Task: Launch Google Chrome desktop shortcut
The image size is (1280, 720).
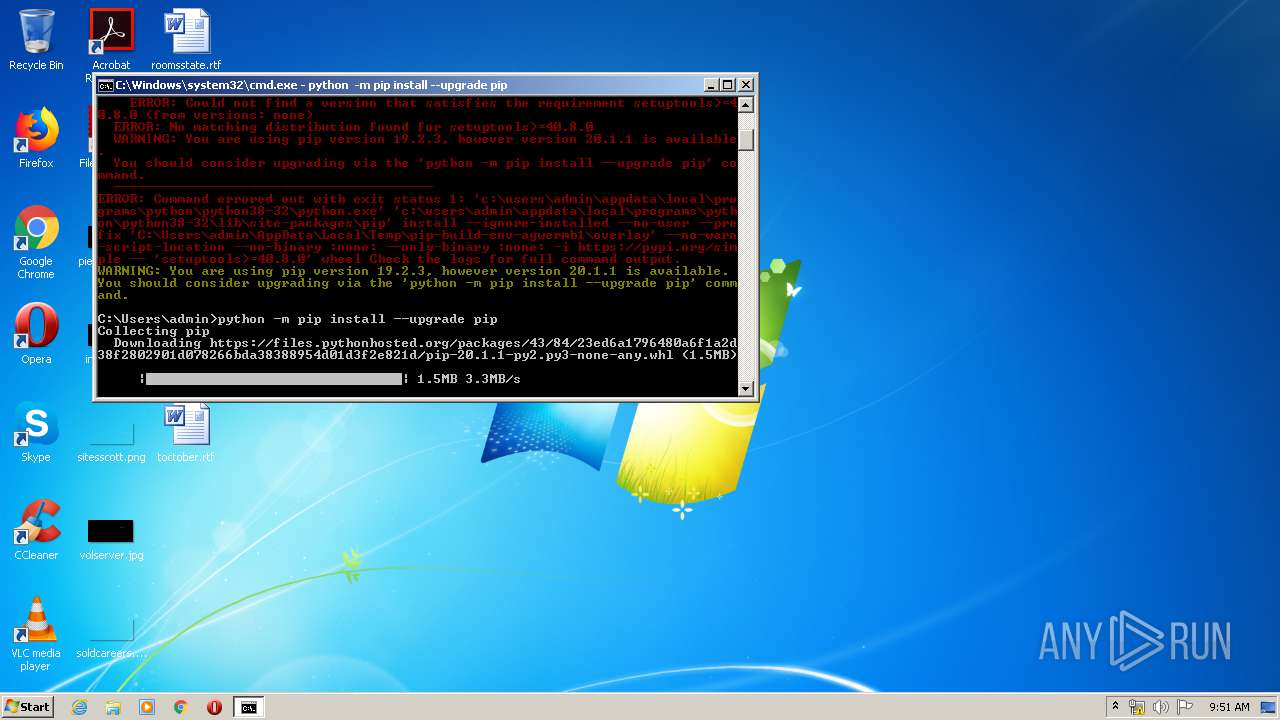Action: click(36, 242)
